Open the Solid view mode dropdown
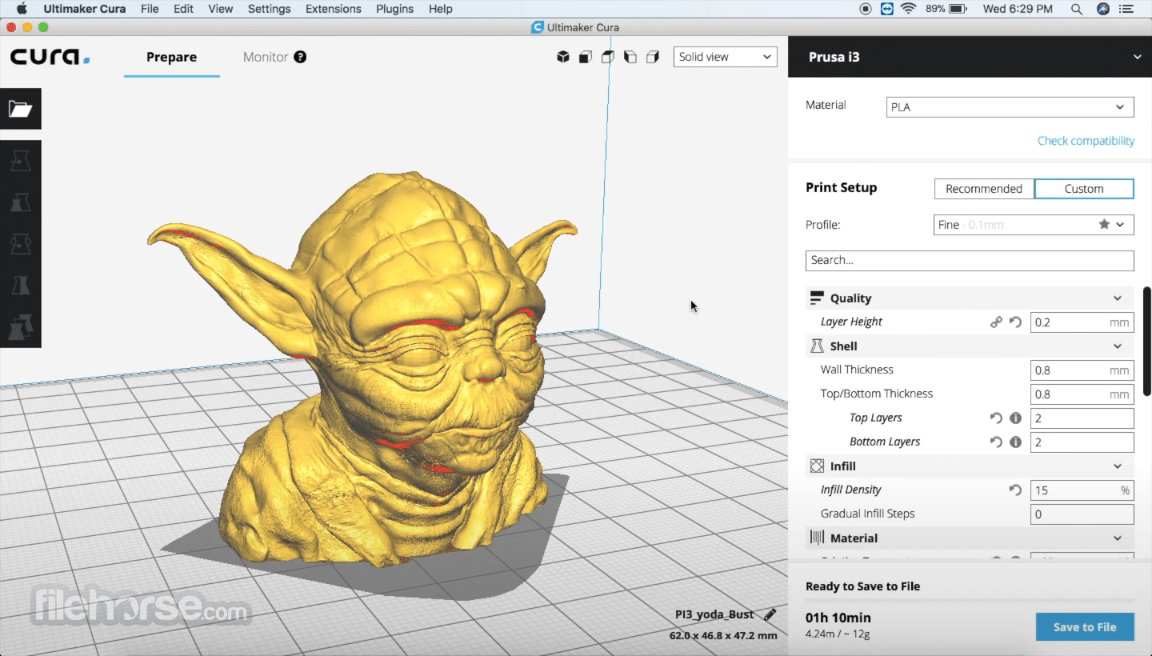The height and width of the screenshot is (656, 1152). pos(725,57)
